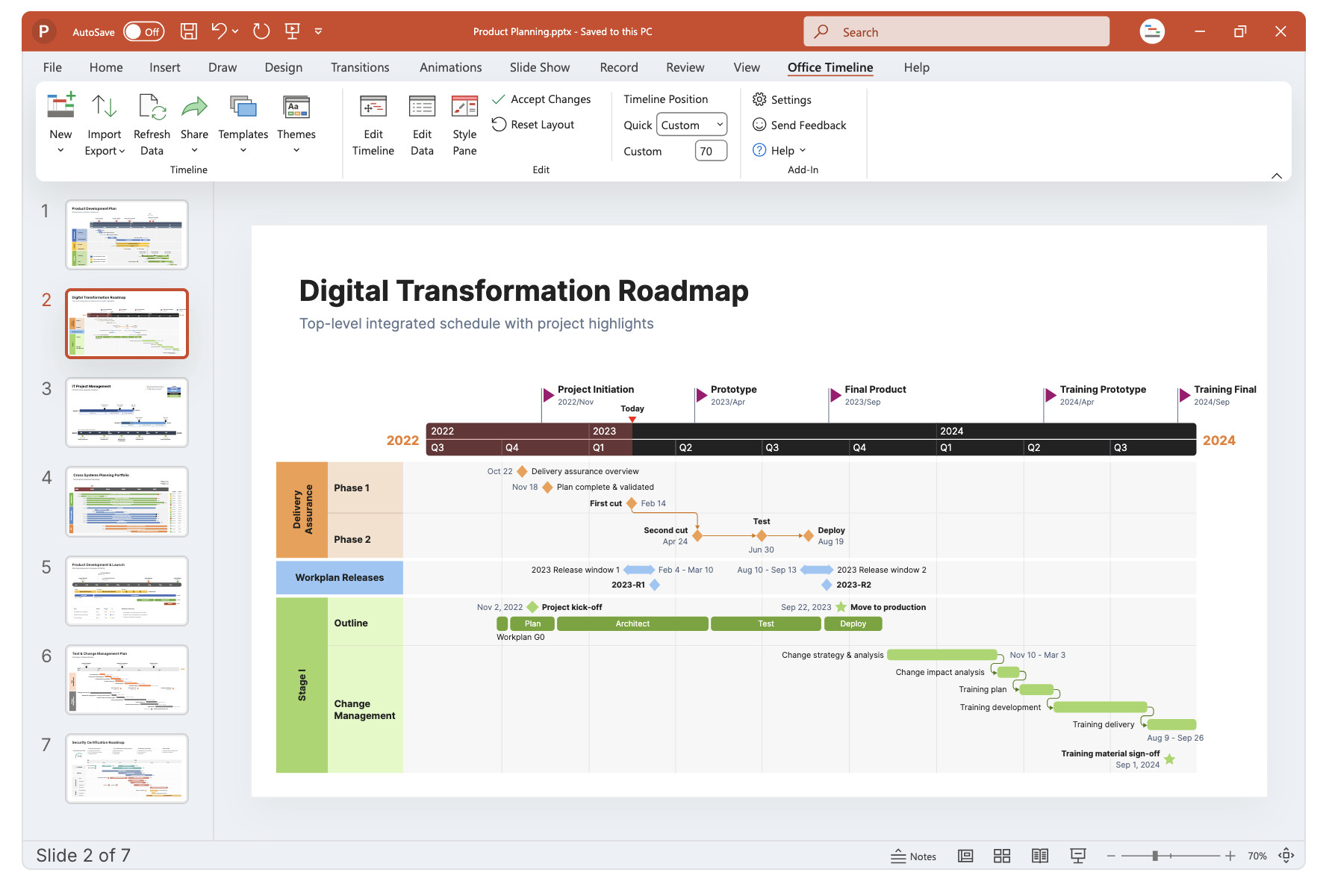Click the New timeline icon
The width and height of the screenshot is (1332, 896).
(60, 106)
